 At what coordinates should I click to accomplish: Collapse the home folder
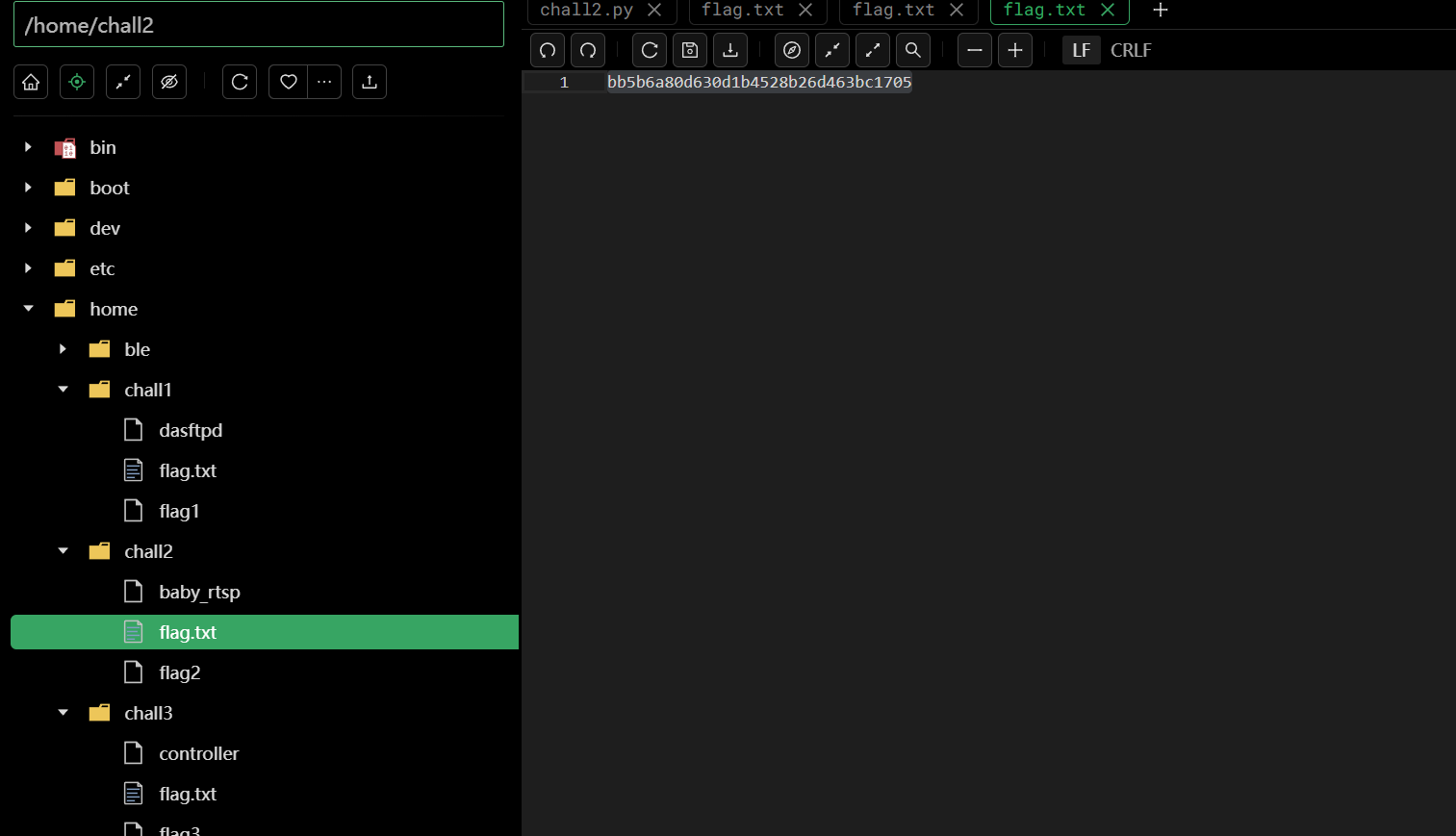(29, 309)
